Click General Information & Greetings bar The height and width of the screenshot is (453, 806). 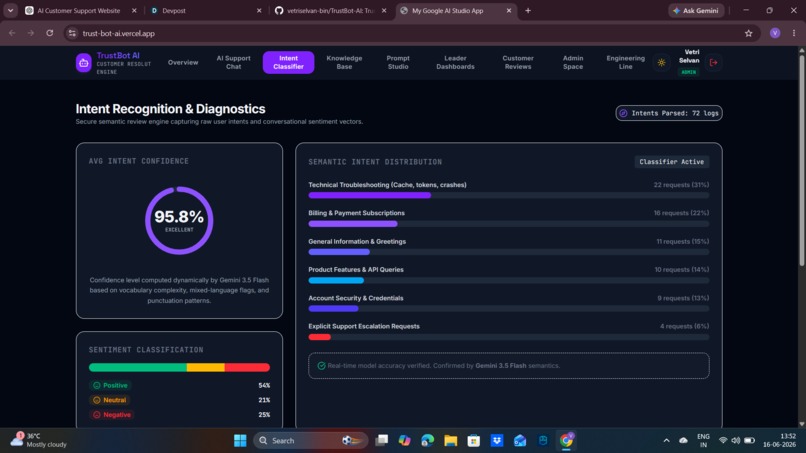pos(508,252)
